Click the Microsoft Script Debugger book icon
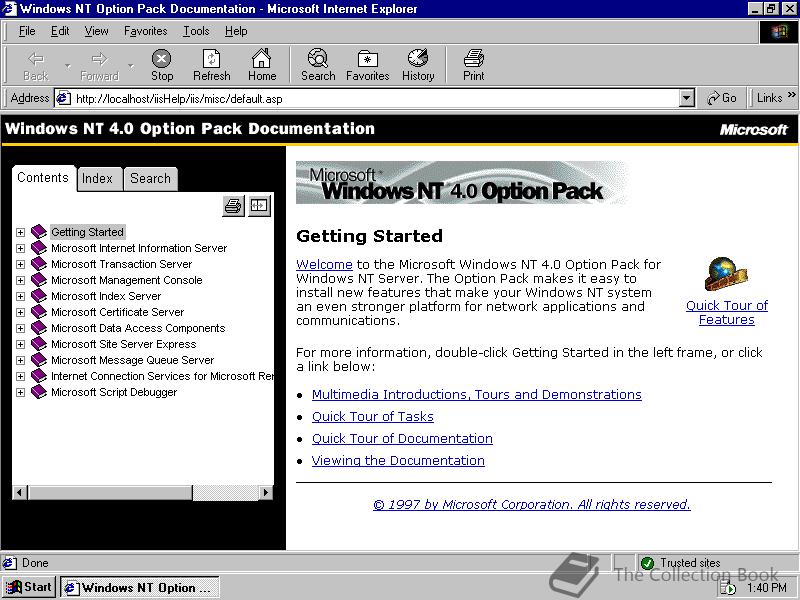This screenshot has height=600, width=800. pyautogui.click(x=39, y=392)
